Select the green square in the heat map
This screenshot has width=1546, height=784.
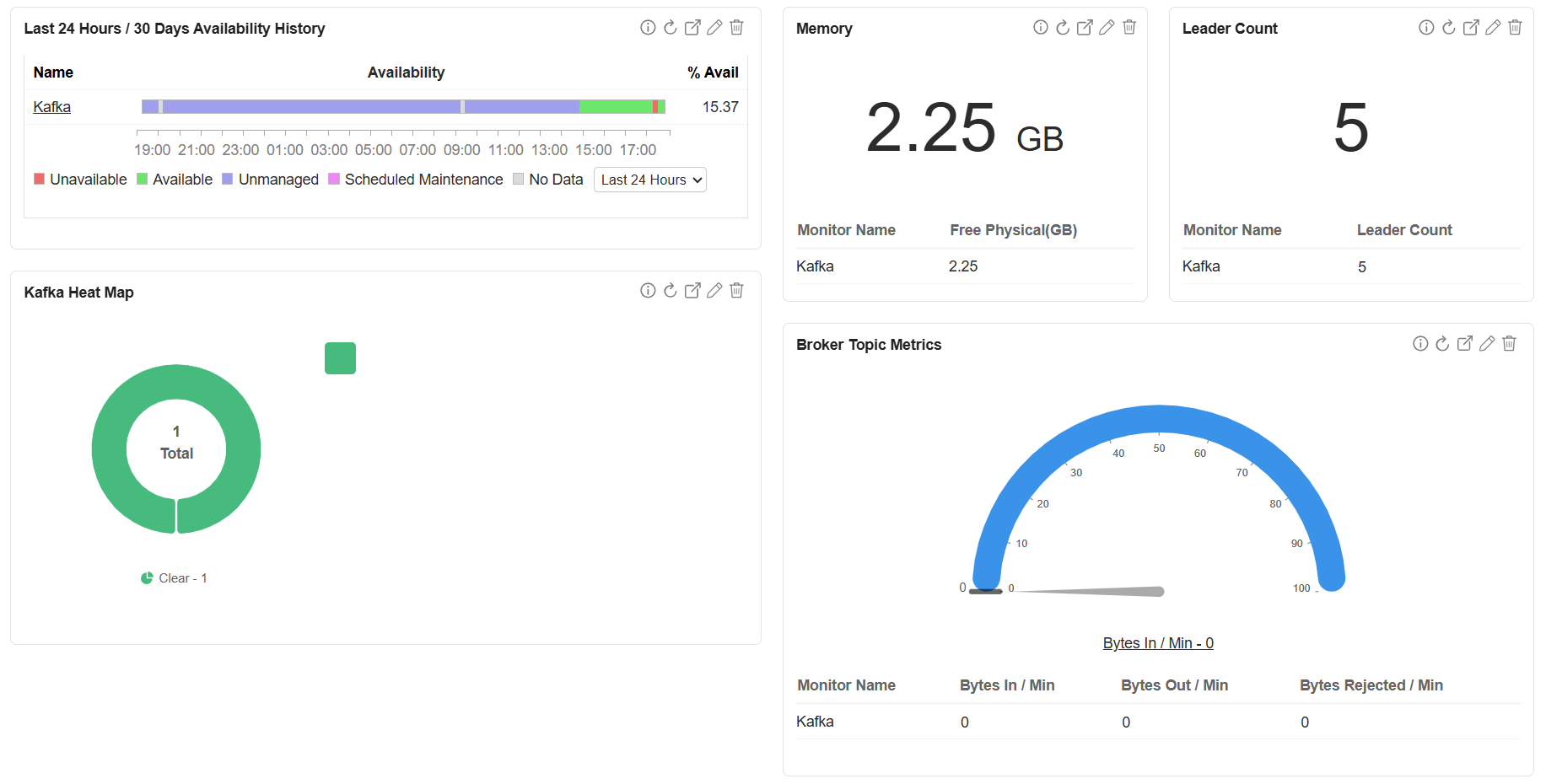coord(340,357)
